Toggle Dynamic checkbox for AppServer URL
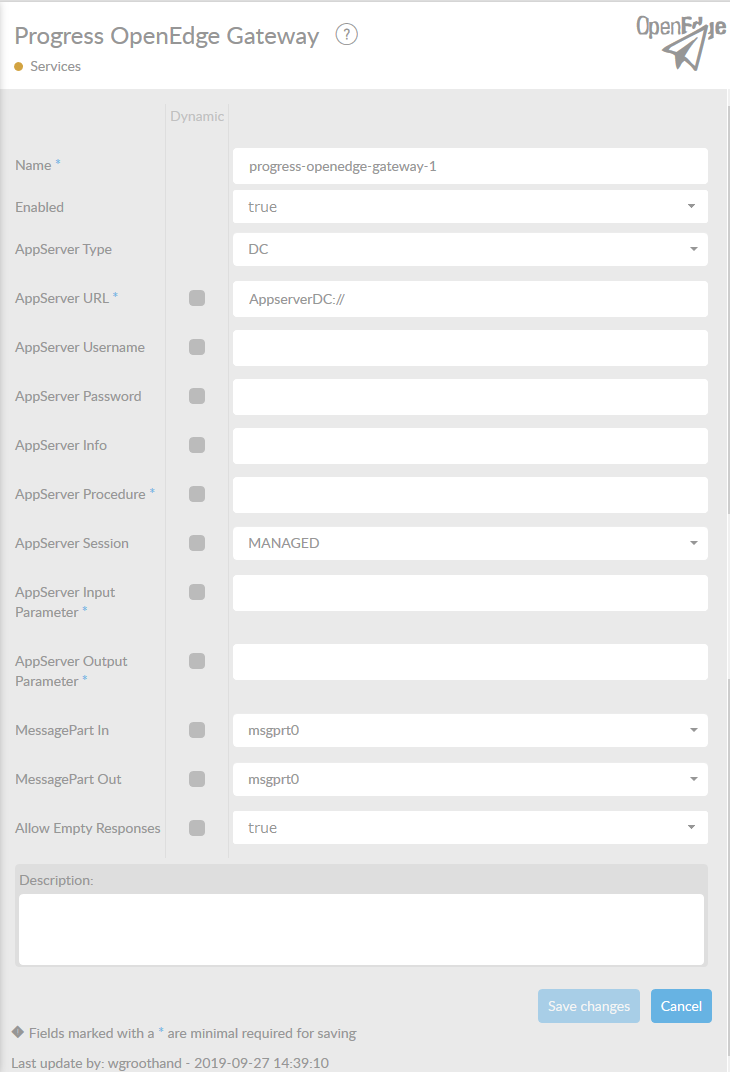730x1072 pixels. 197,298
